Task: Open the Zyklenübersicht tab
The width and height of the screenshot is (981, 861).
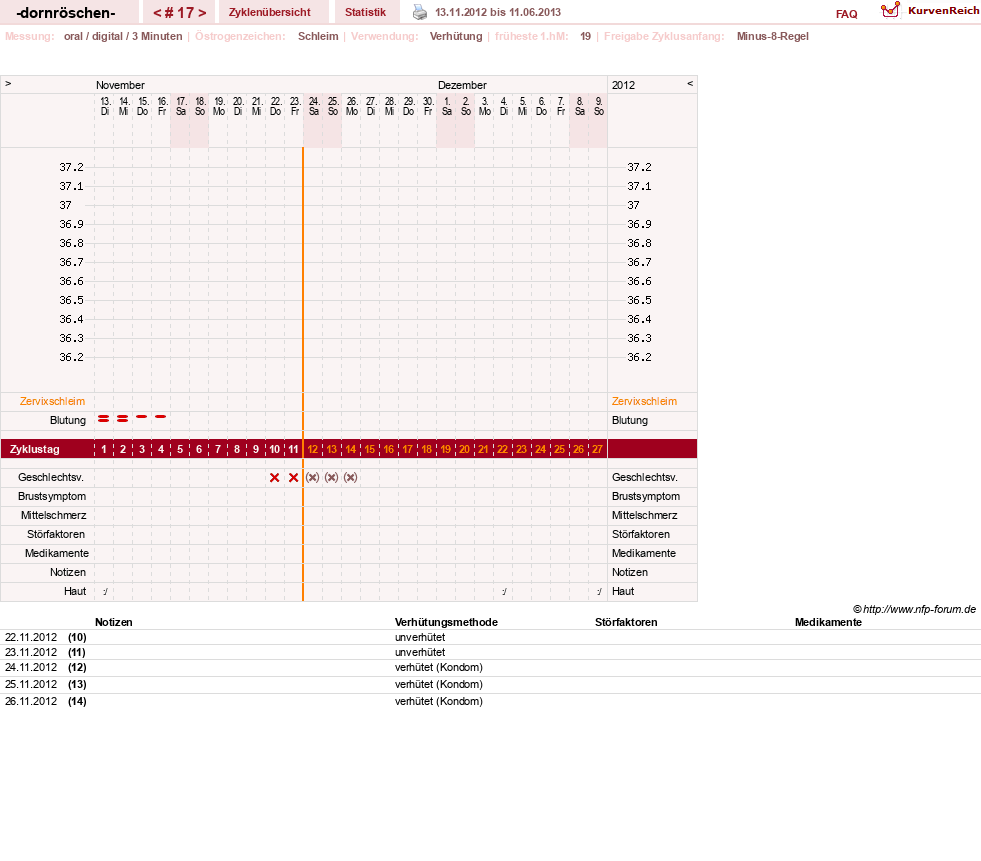Action: tap(270, 12)
